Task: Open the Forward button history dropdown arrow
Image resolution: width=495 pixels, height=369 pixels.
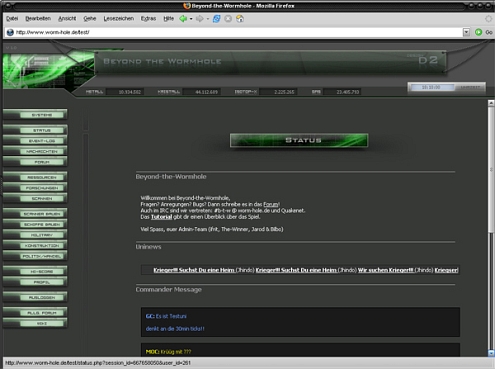Action: click(207, 19)
